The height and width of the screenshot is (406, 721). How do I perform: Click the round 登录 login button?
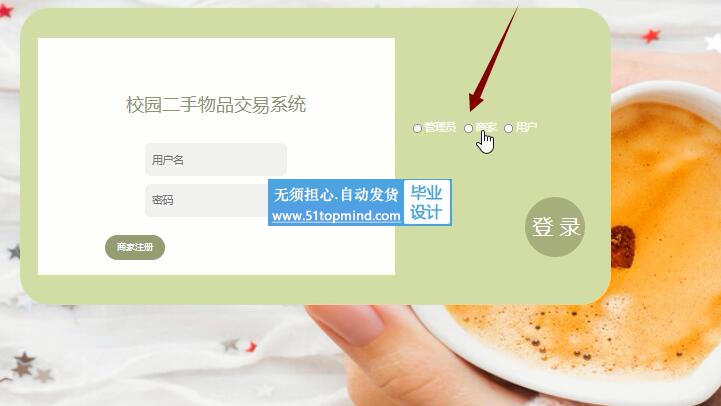click(x=555, y=227)
